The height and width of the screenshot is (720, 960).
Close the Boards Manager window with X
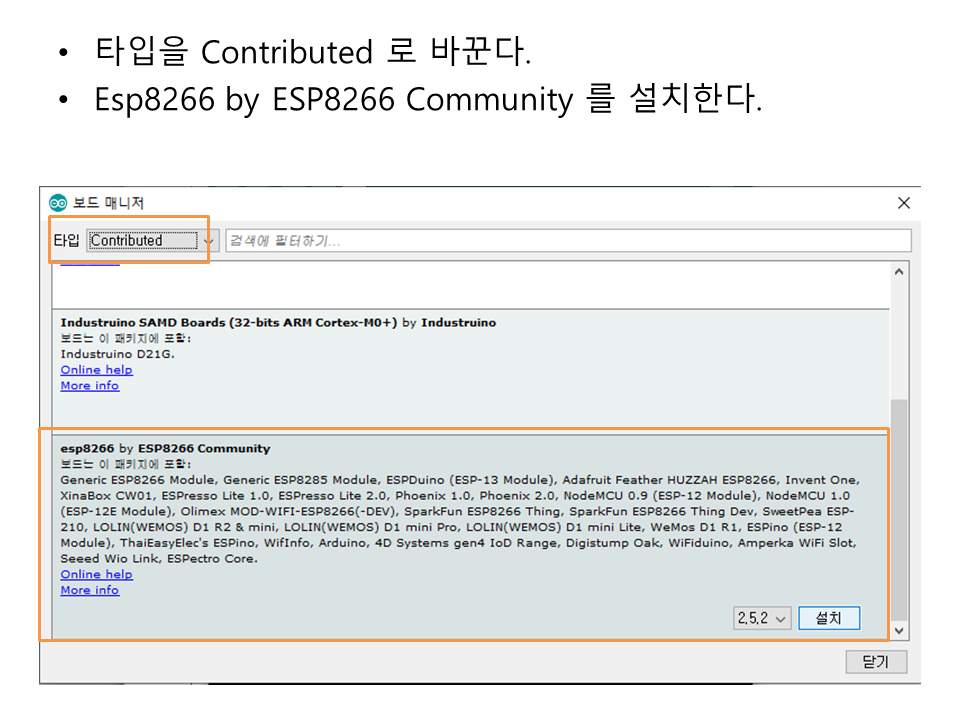904,203
